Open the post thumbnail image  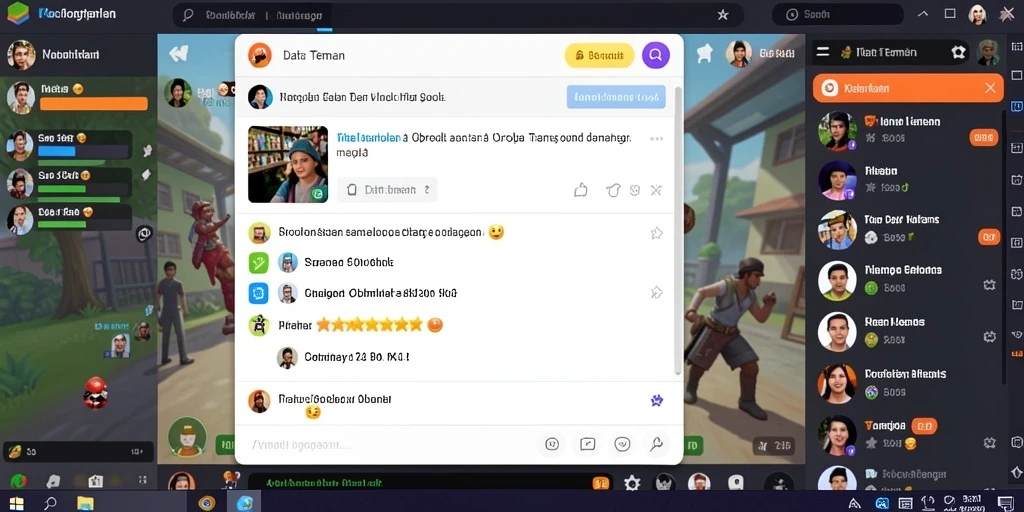(x=288, y=165)
